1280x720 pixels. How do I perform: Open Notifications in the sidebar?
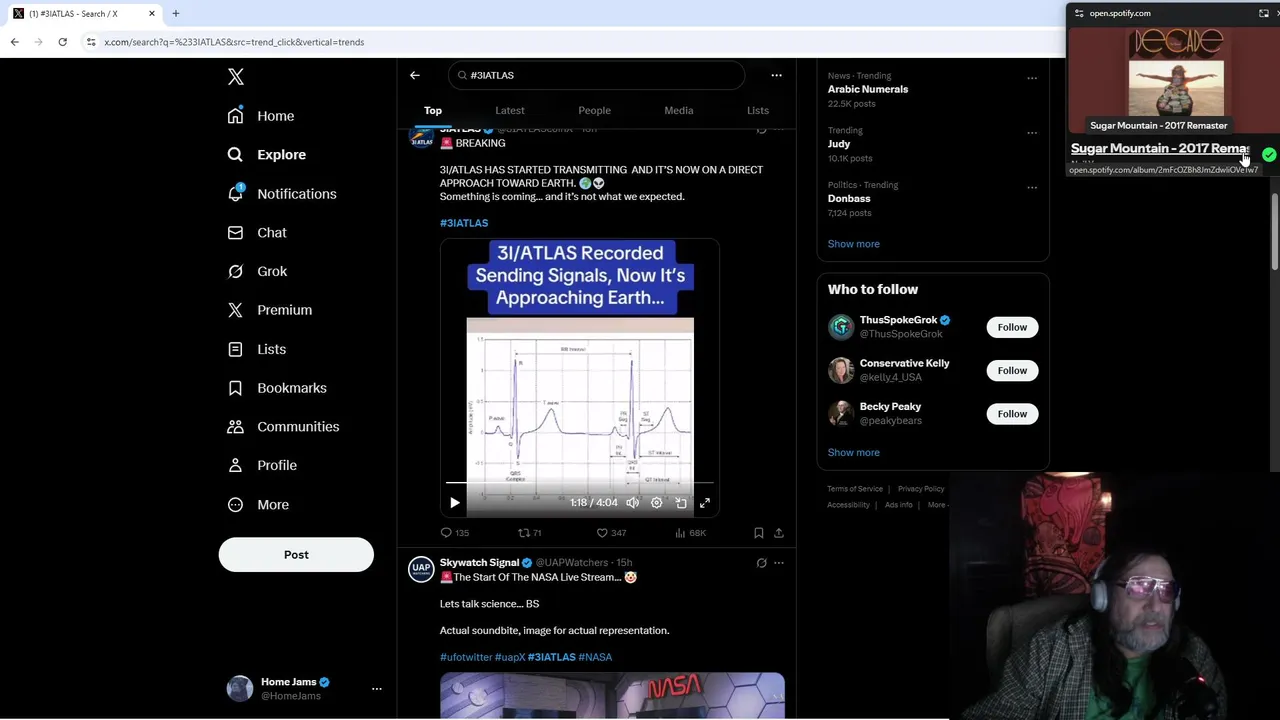[x=282, y=194]
